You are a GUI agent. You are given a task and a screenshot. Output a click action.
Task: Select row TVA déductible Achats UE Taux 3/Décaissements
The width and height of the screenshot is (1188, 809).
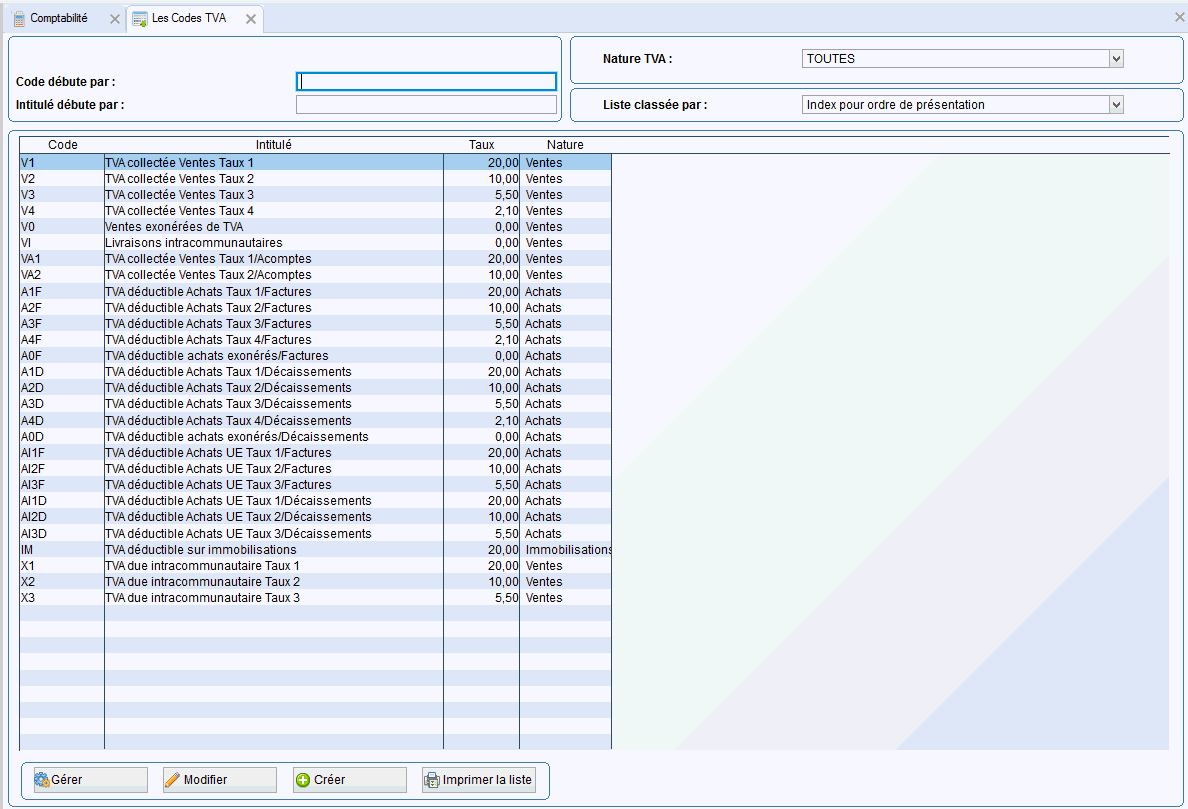coord(315,533)
